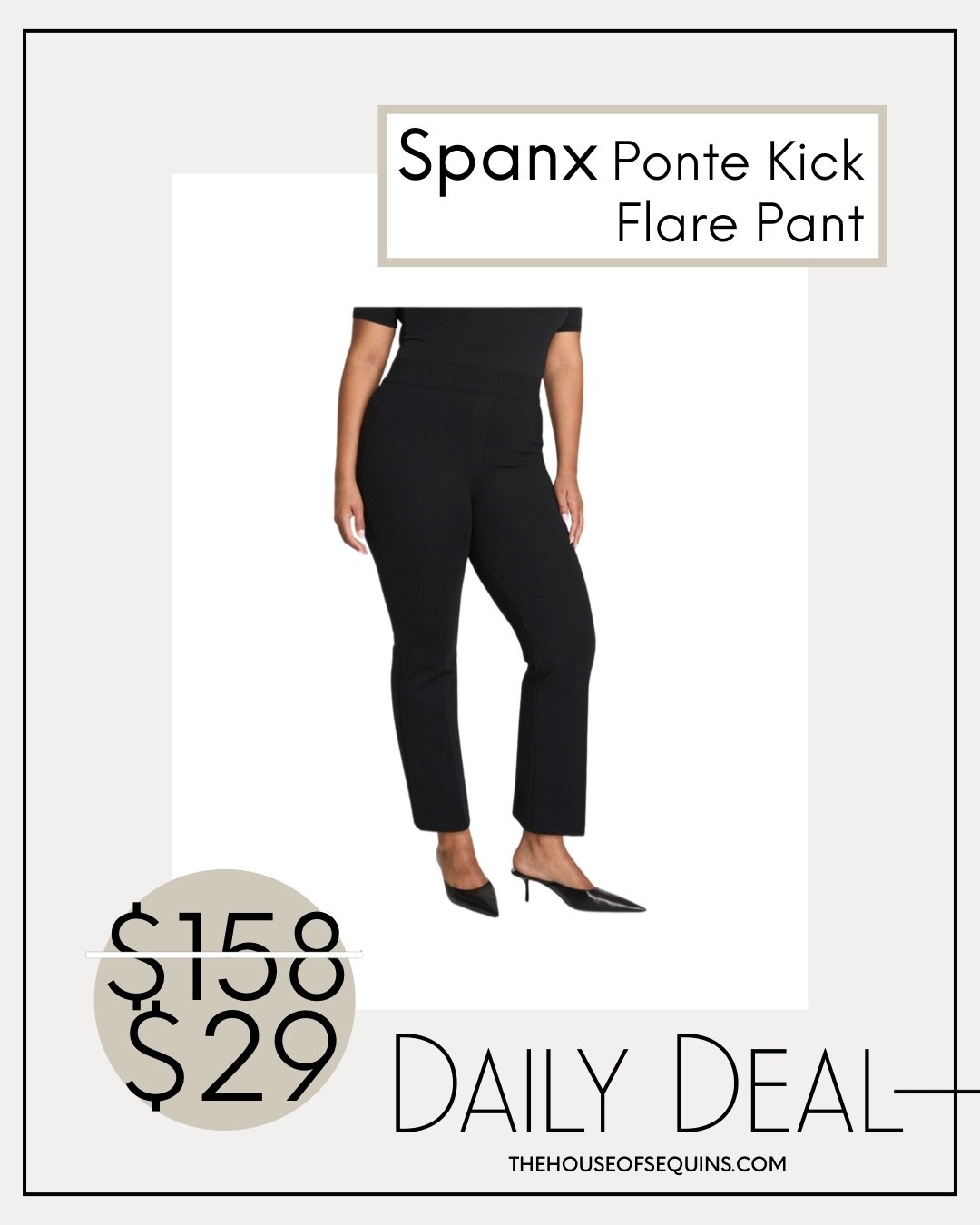Screen dimensions: 980x1225
Task: Select the 'Ponte Kick' title text
Action: click(x=738, y=161)
